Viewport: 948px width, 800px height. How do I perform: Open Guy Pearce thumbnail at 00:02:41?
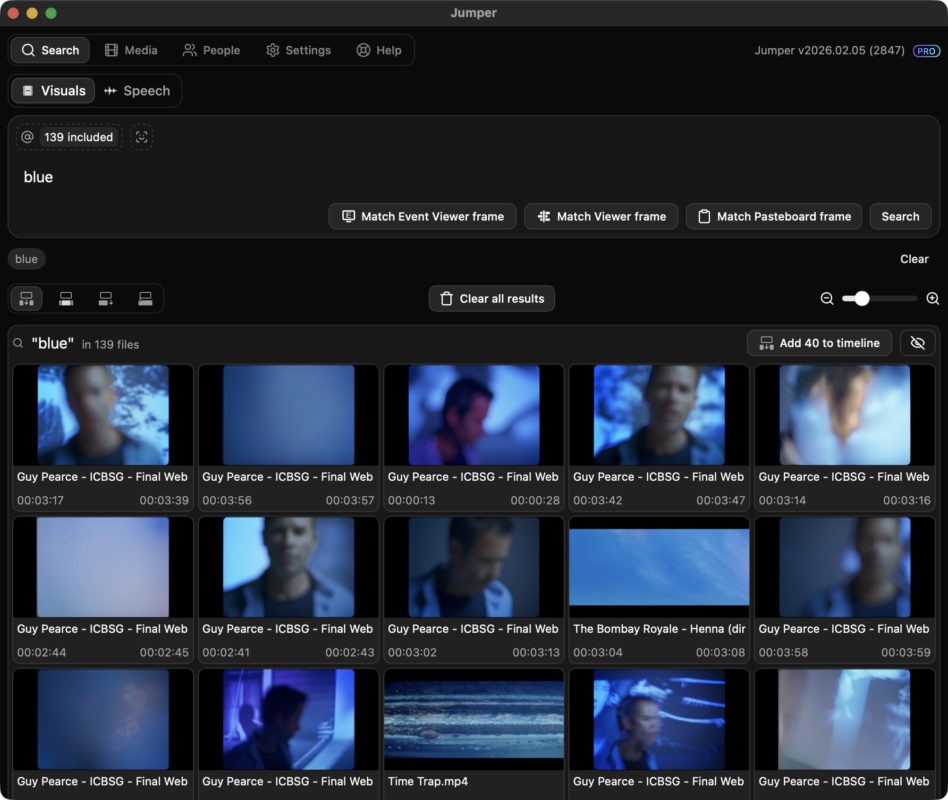point(288,567)
